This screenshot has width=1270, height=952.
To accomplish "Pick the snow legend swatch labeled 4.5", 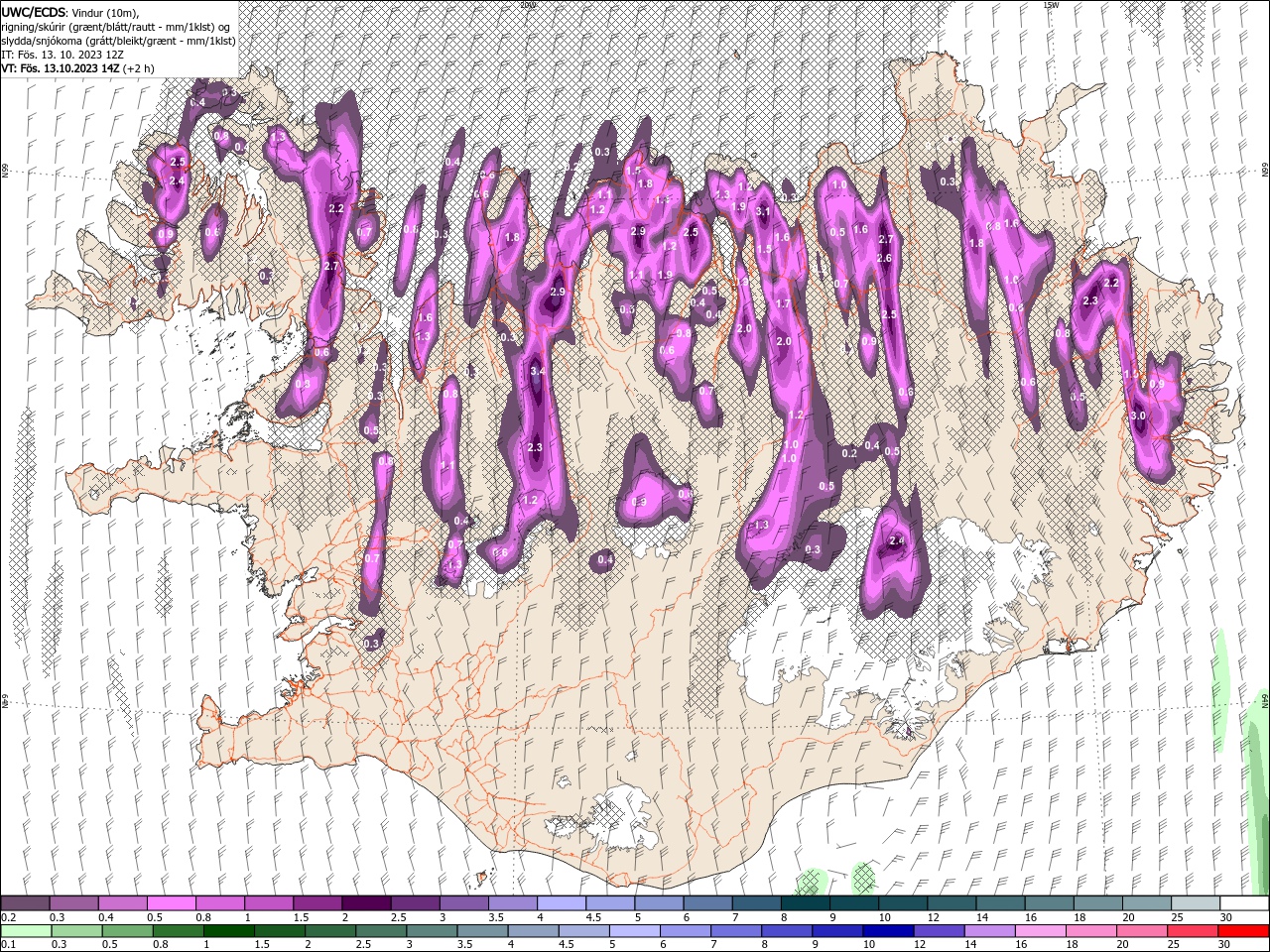I will (x=609, y=903).
